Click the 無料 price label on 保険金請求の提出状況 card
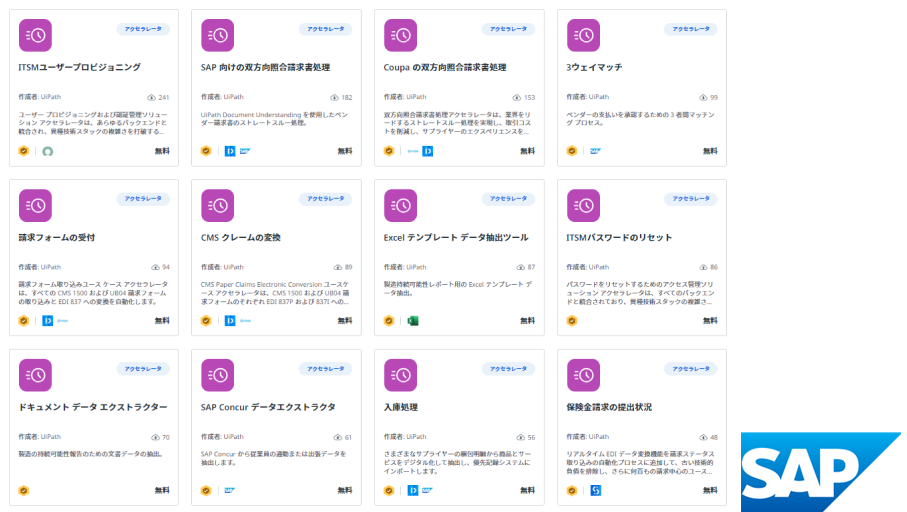907x512 pixels. point(710,490)
